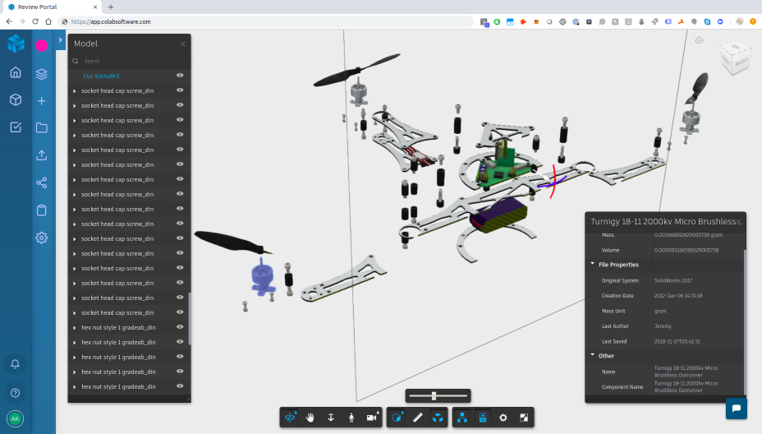Expand the first socket head cap screw_din node
Image resolution: width=762 pixels, height=434 pixels.
tap(74, 91)
